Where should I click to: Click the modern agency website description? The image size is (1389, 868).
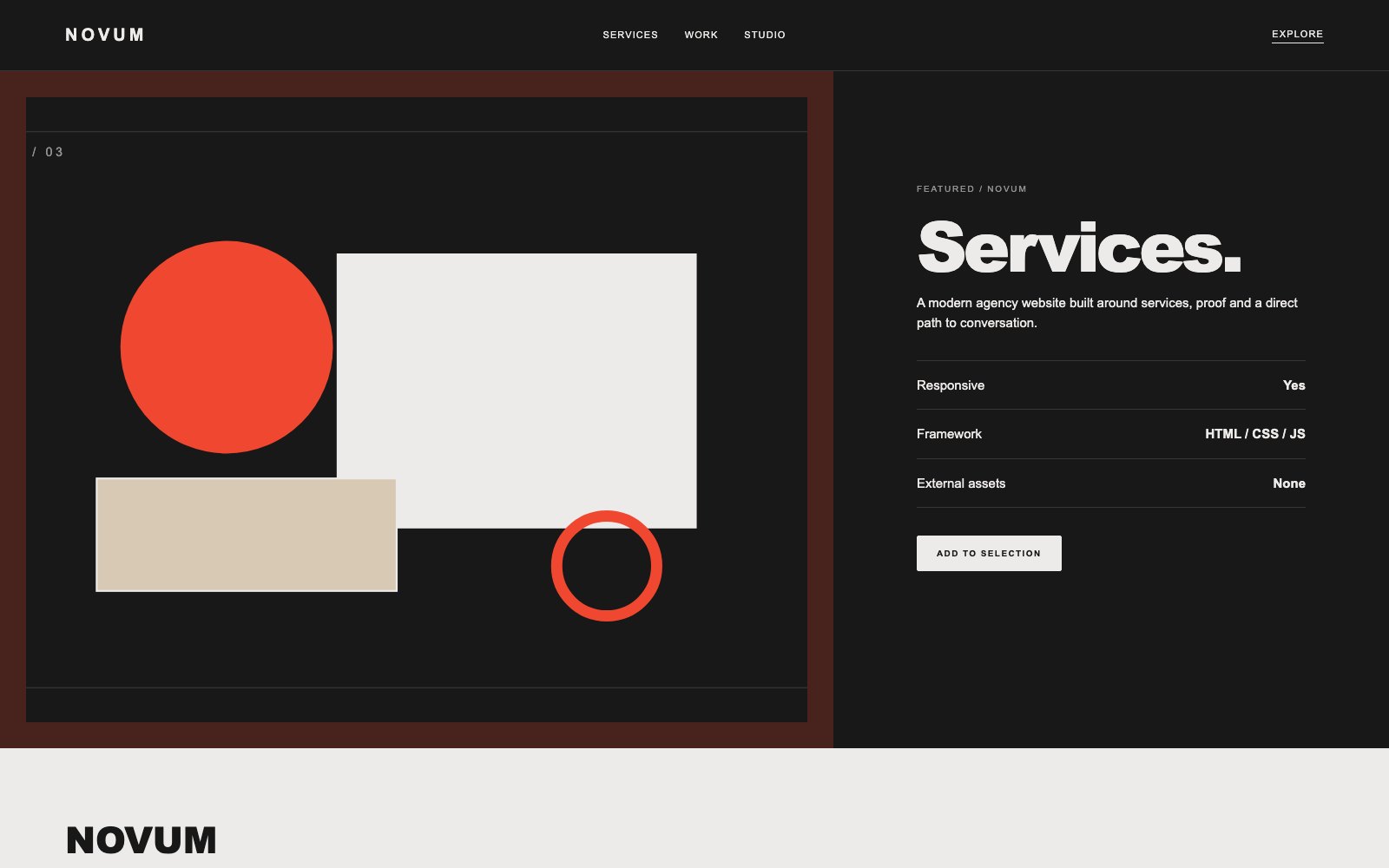pos(1107,312)
